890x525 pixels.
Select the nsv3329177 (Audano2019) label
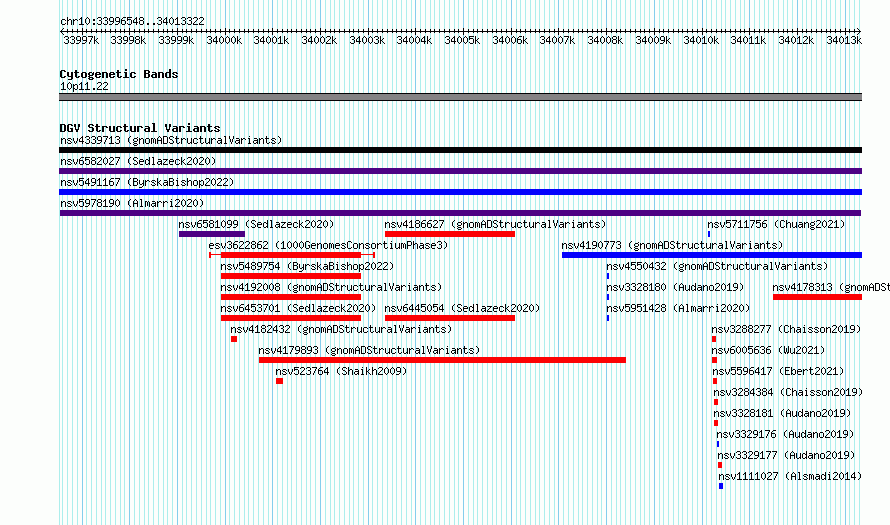click(786, 455)
